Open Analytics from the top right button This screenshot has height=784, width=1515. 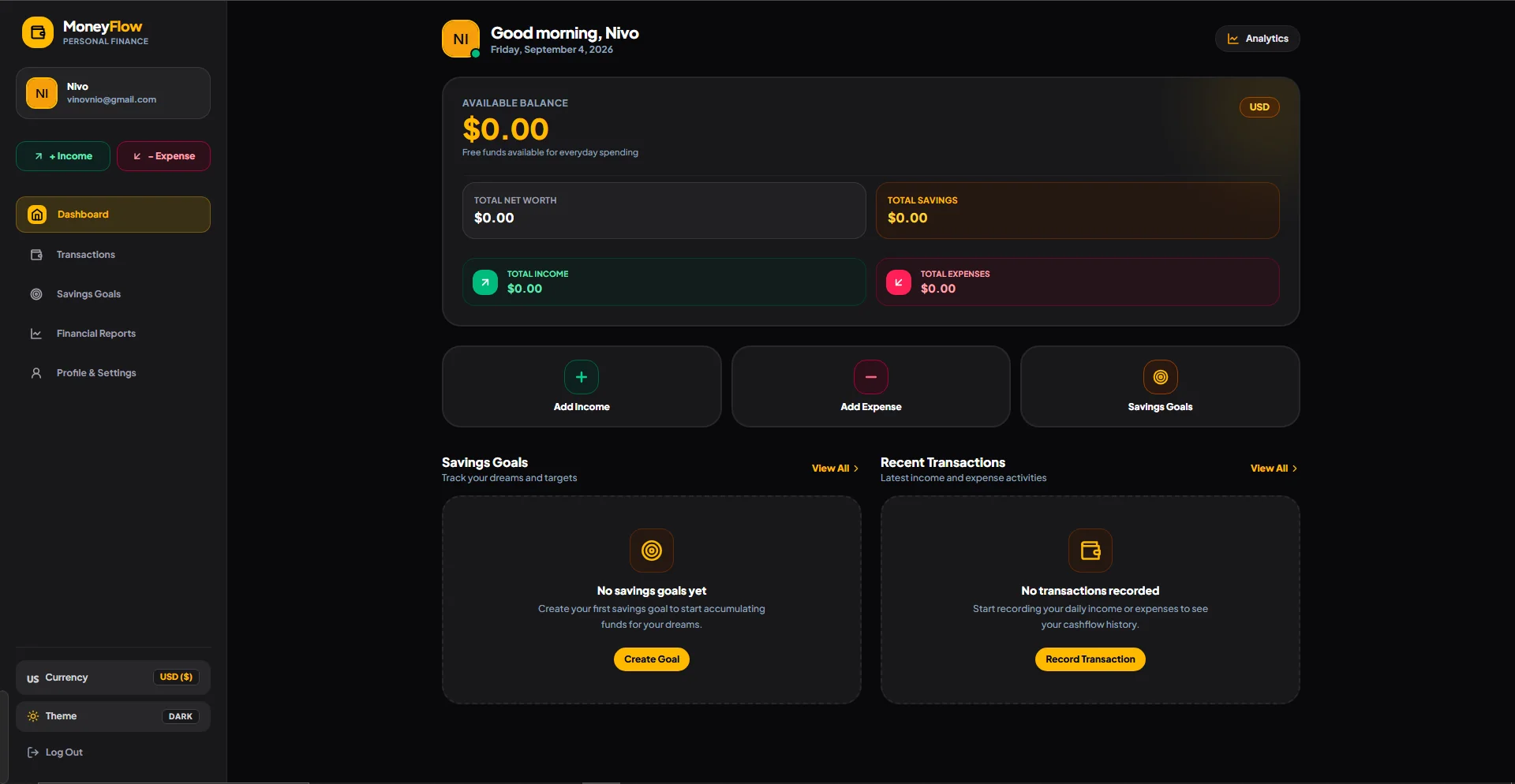coord(1258,39)
